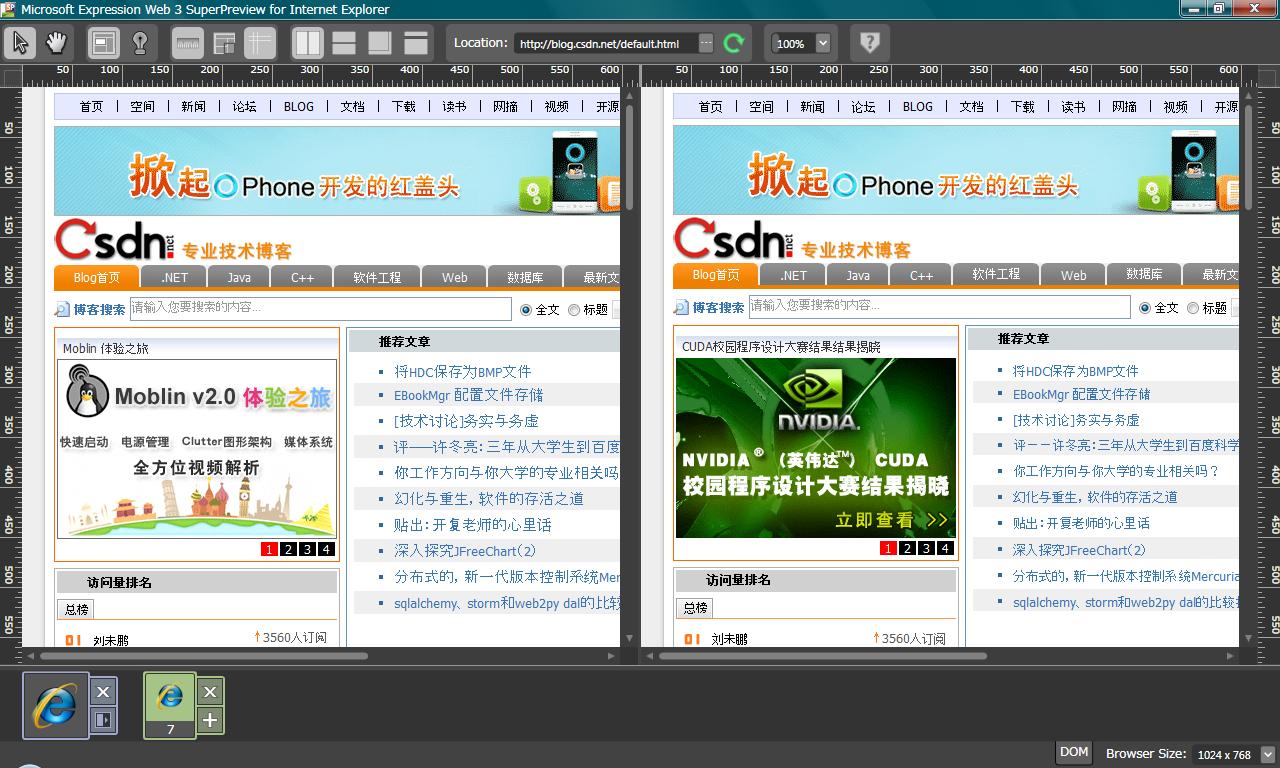Screen dimensions: 1280x768
Task: Remove the baseline browser
Action: pyautogui.click(x=103, y=692)
